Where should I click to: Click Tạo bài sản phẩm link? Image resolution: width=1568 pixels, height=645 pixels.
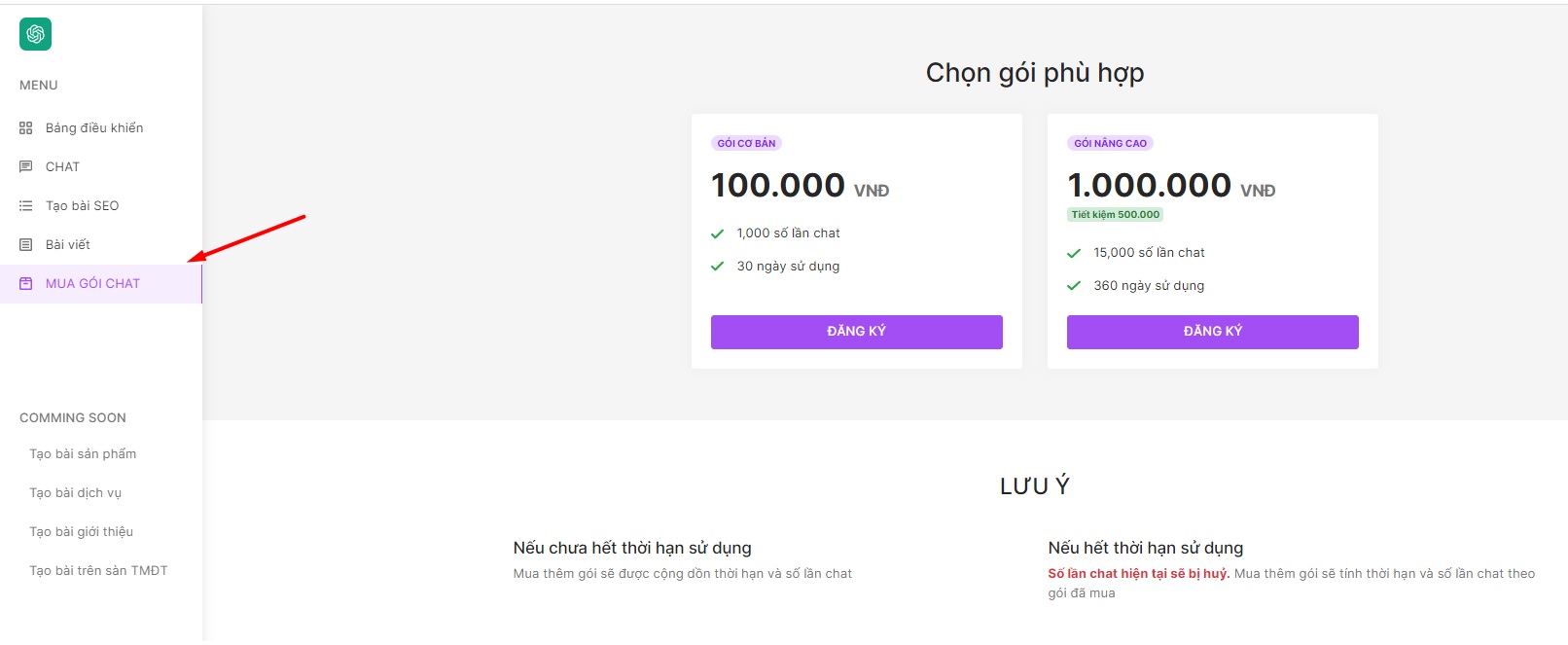point(83,454)
